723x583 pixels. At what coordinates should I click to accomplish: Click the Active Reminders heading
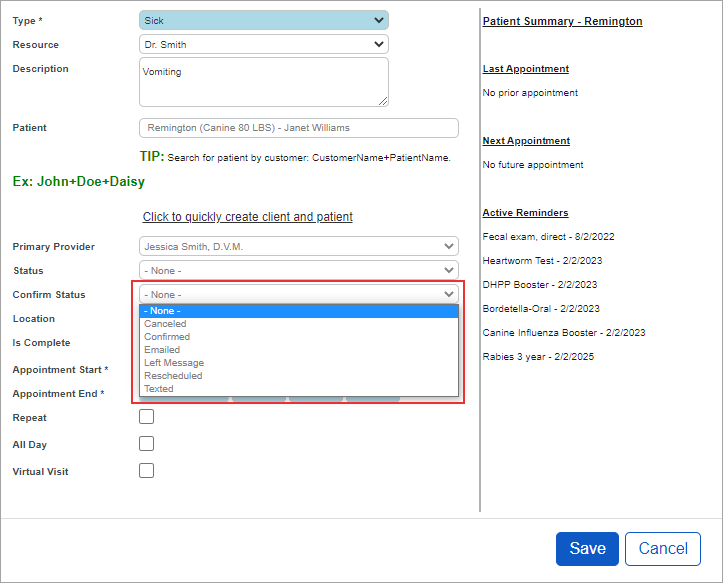(x=525, y=213)
